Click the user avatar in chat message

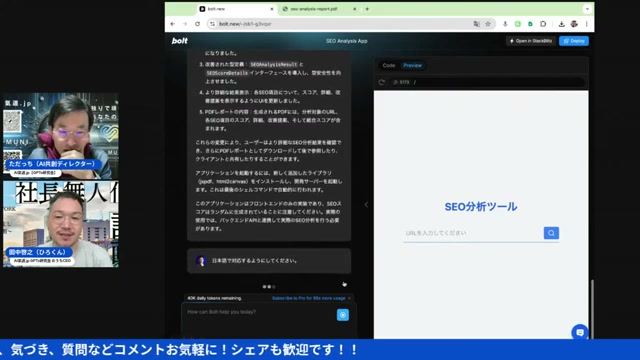pyautogui.click(x=201, y=261)
